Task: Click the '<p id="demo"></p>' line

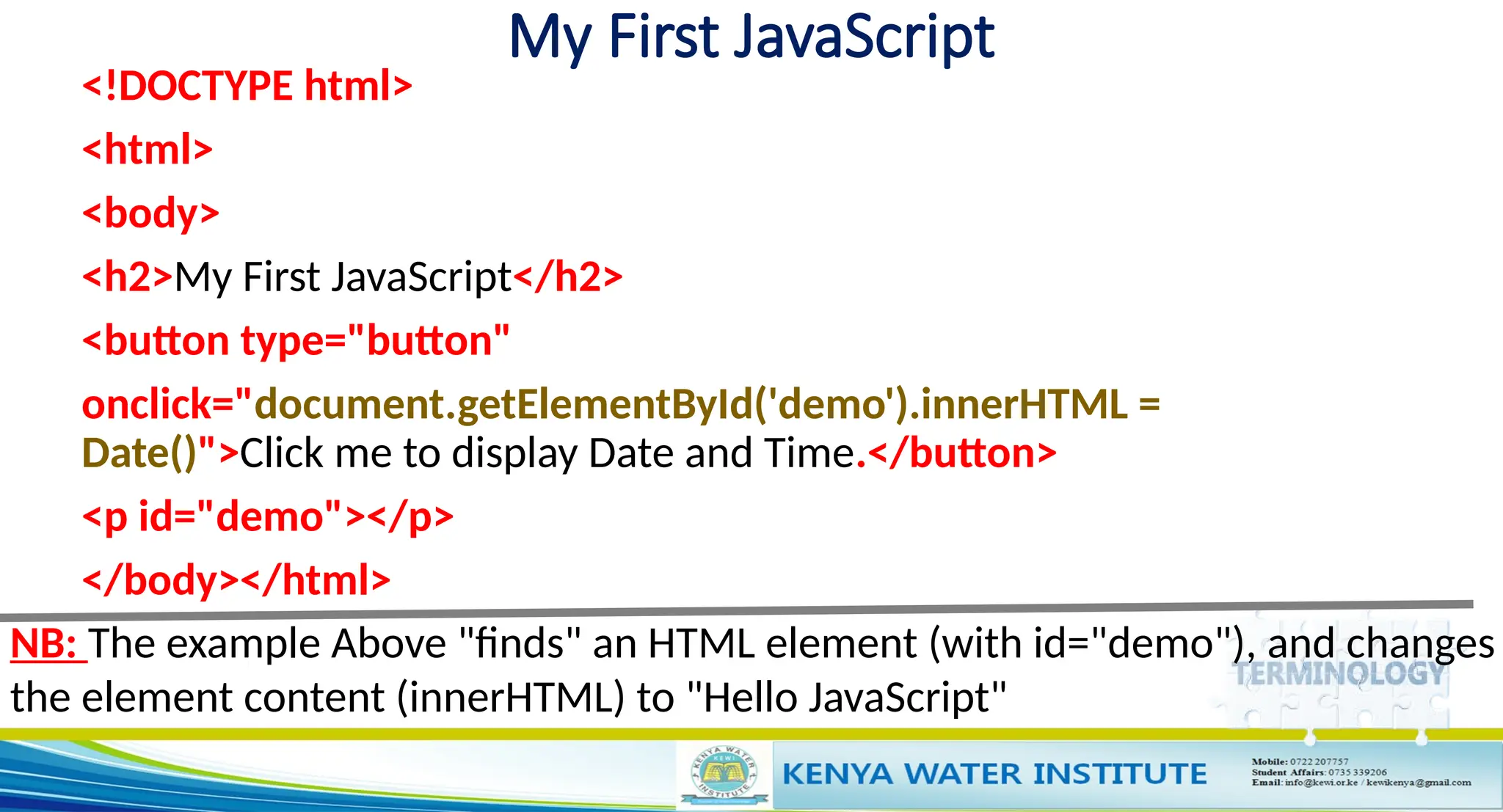Action: point(268,517)
